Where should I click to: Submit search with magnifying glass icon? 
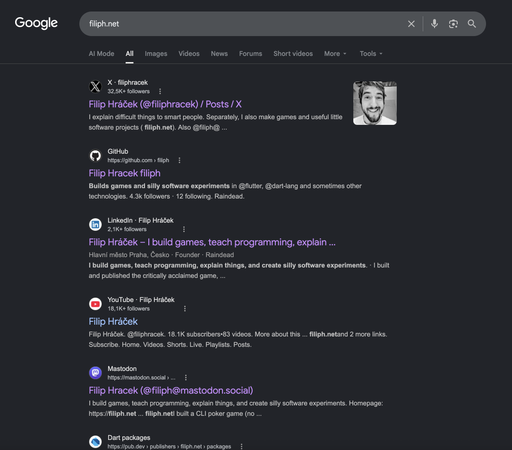(x=472, y=24)
